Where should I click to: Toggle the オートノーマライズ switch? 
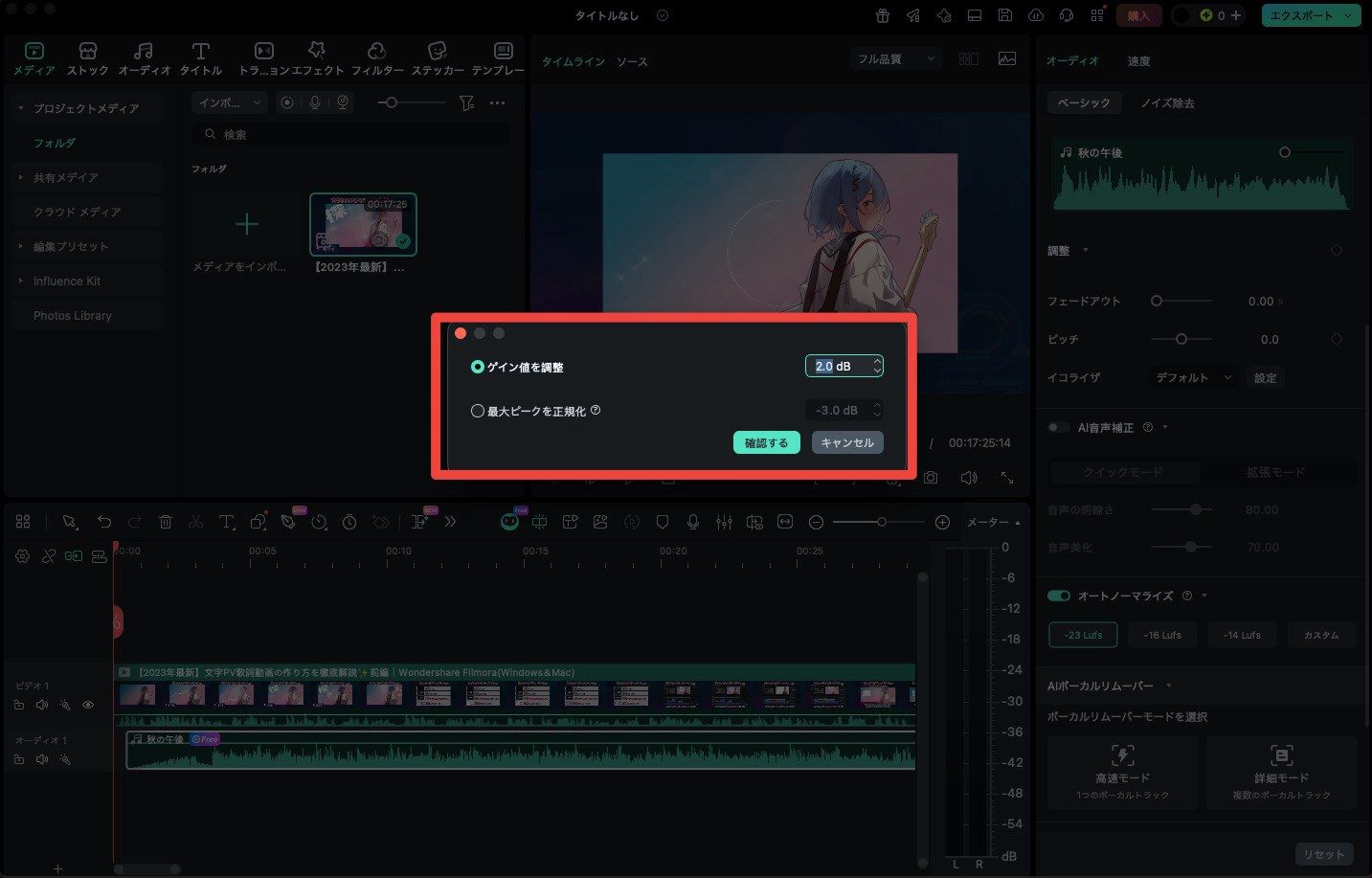click(1059, 596)
